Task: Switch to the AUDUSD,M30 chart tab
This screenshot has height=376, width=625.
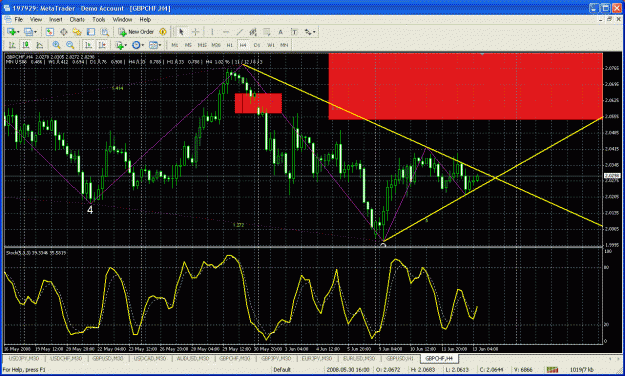Action: click(193, 358)
